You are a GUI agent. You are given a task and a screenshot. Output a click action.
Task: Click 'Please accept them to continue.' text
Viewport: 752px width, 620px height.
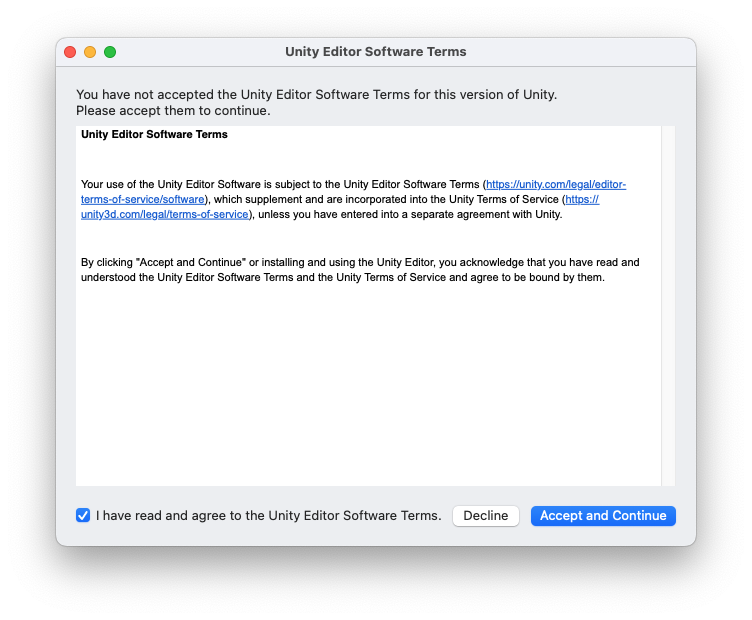click(173, 111)
